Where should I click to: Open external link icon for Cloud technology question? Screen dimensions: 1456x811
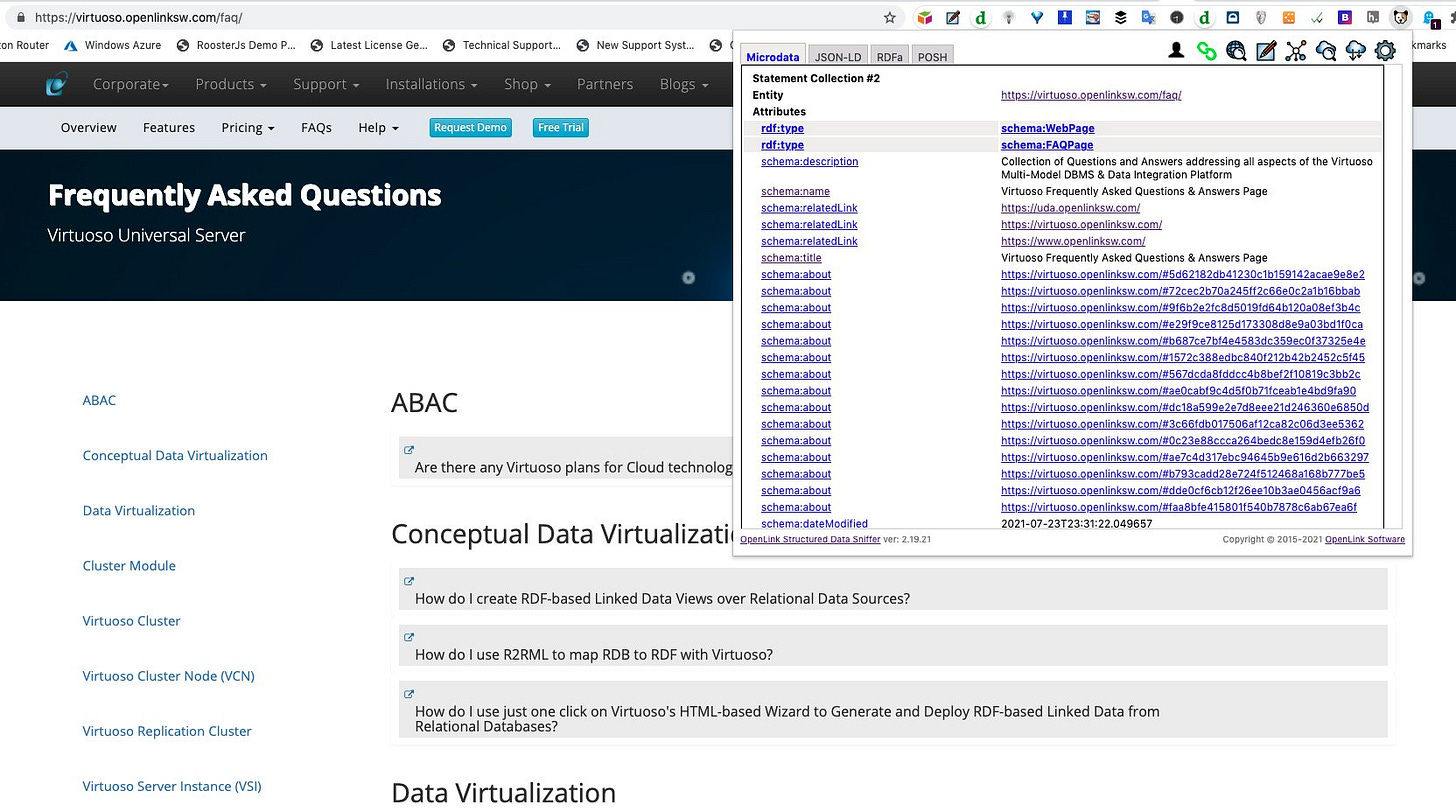tap(408, 450)
